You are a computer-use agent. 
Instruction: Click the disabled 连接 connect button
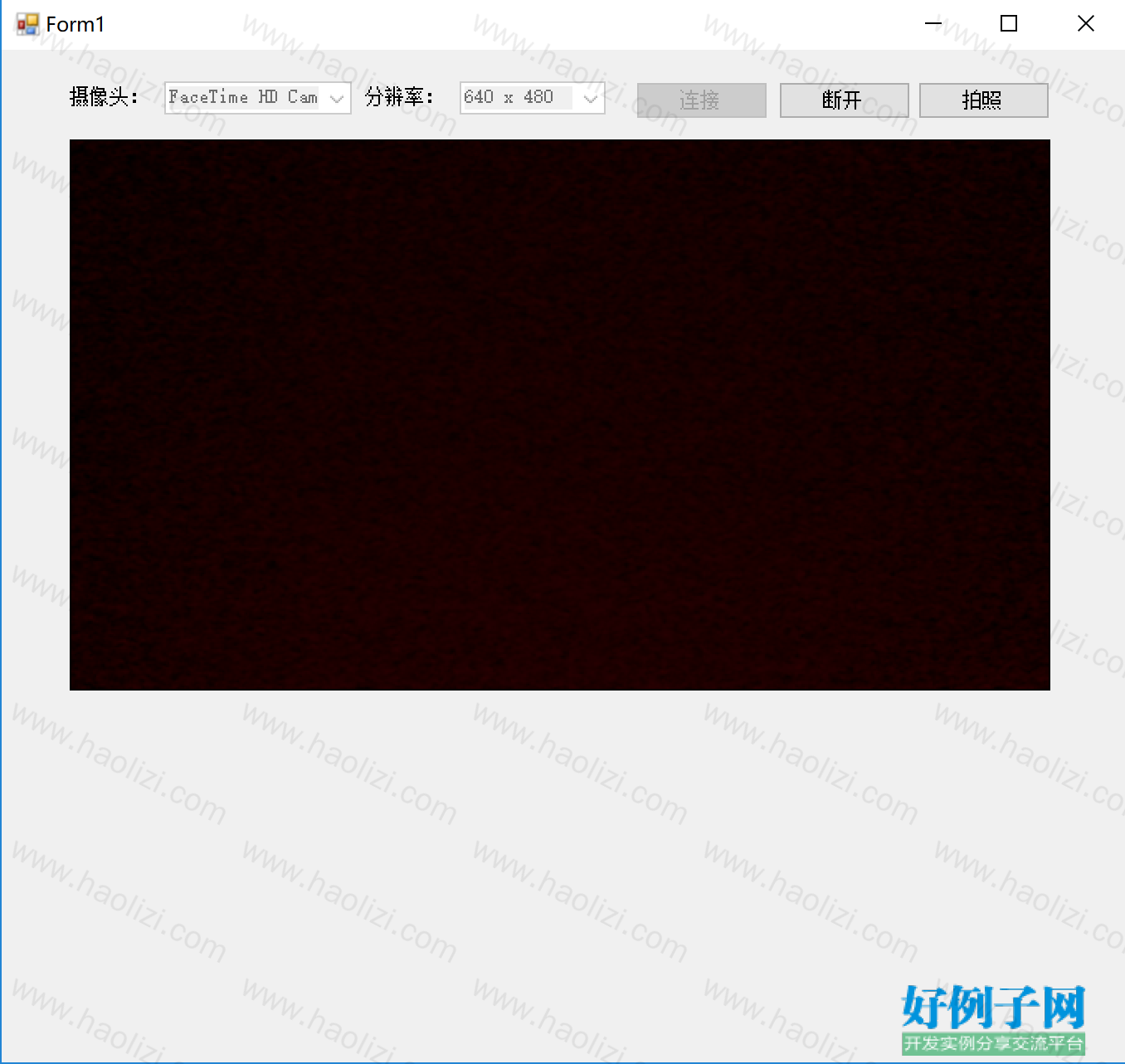pyautogui.click(x=701, y=100)
